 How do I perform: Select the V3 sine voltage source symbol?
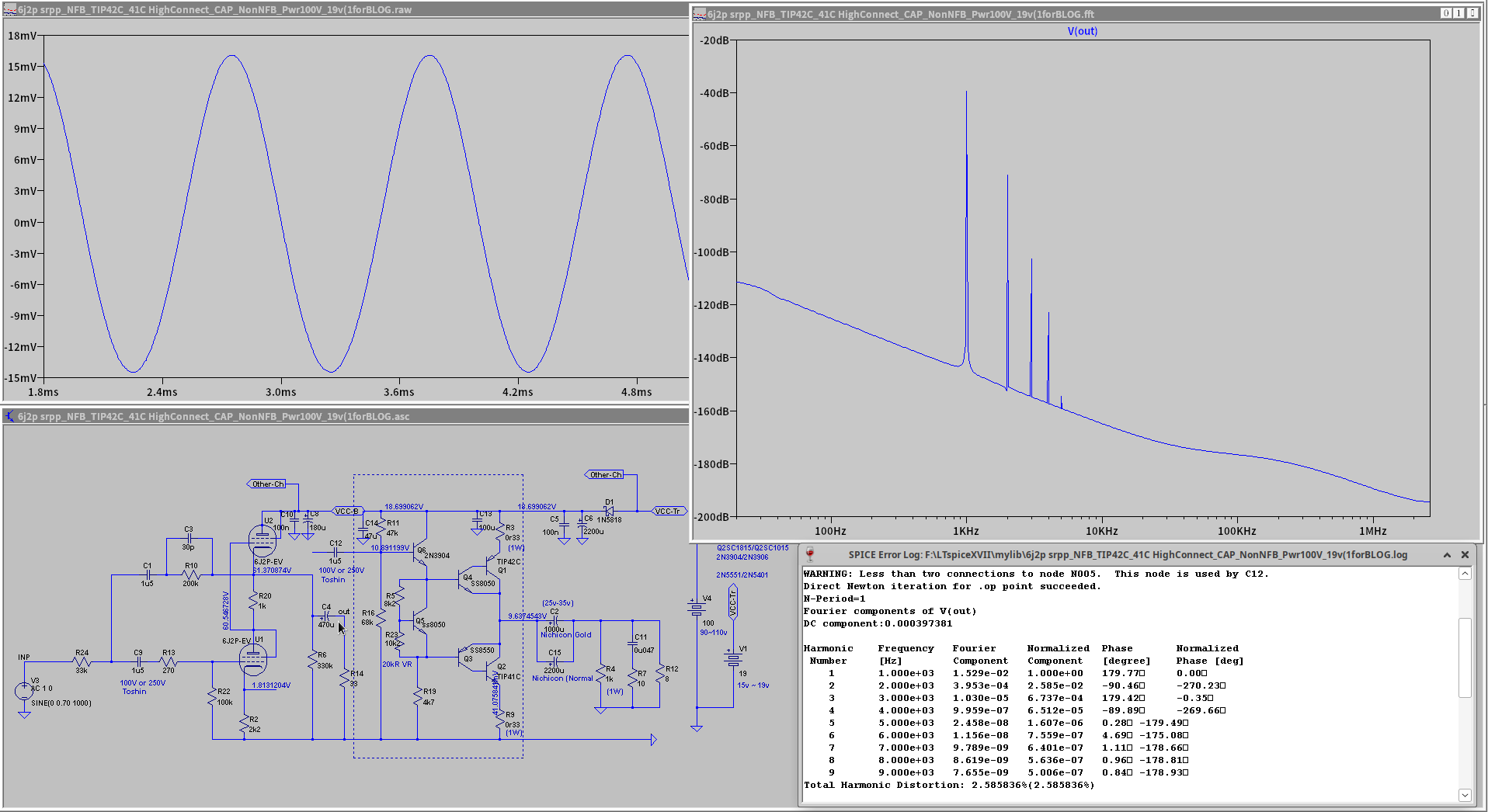click(x=24, y=690)
